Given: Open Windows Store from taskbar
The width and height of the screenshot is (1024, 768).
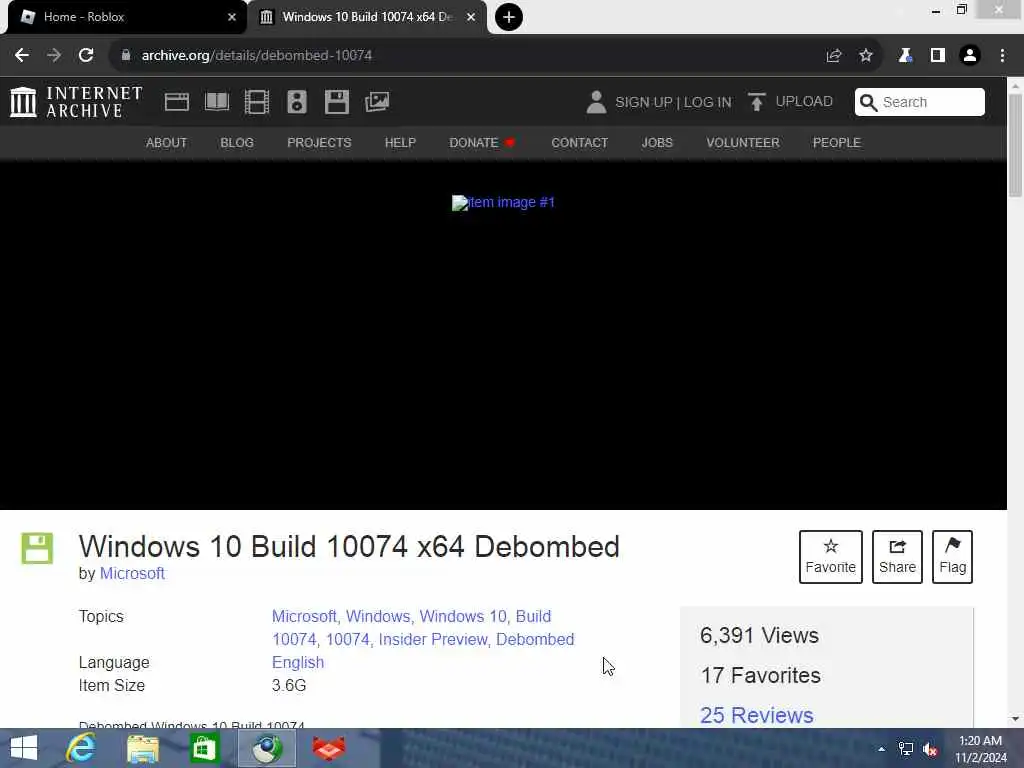Looking at the screenshot, I should 204,748.
